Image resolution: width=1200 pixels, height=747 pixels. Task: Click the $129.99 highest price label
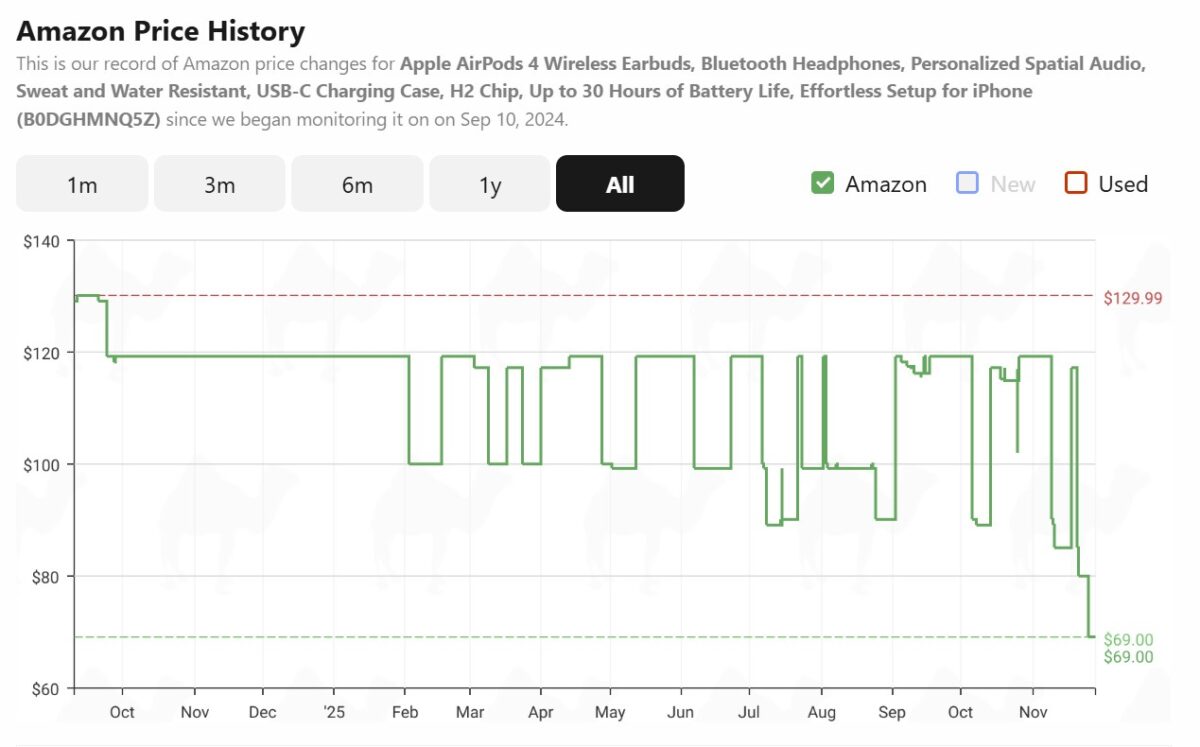[x=1132, y=298]
